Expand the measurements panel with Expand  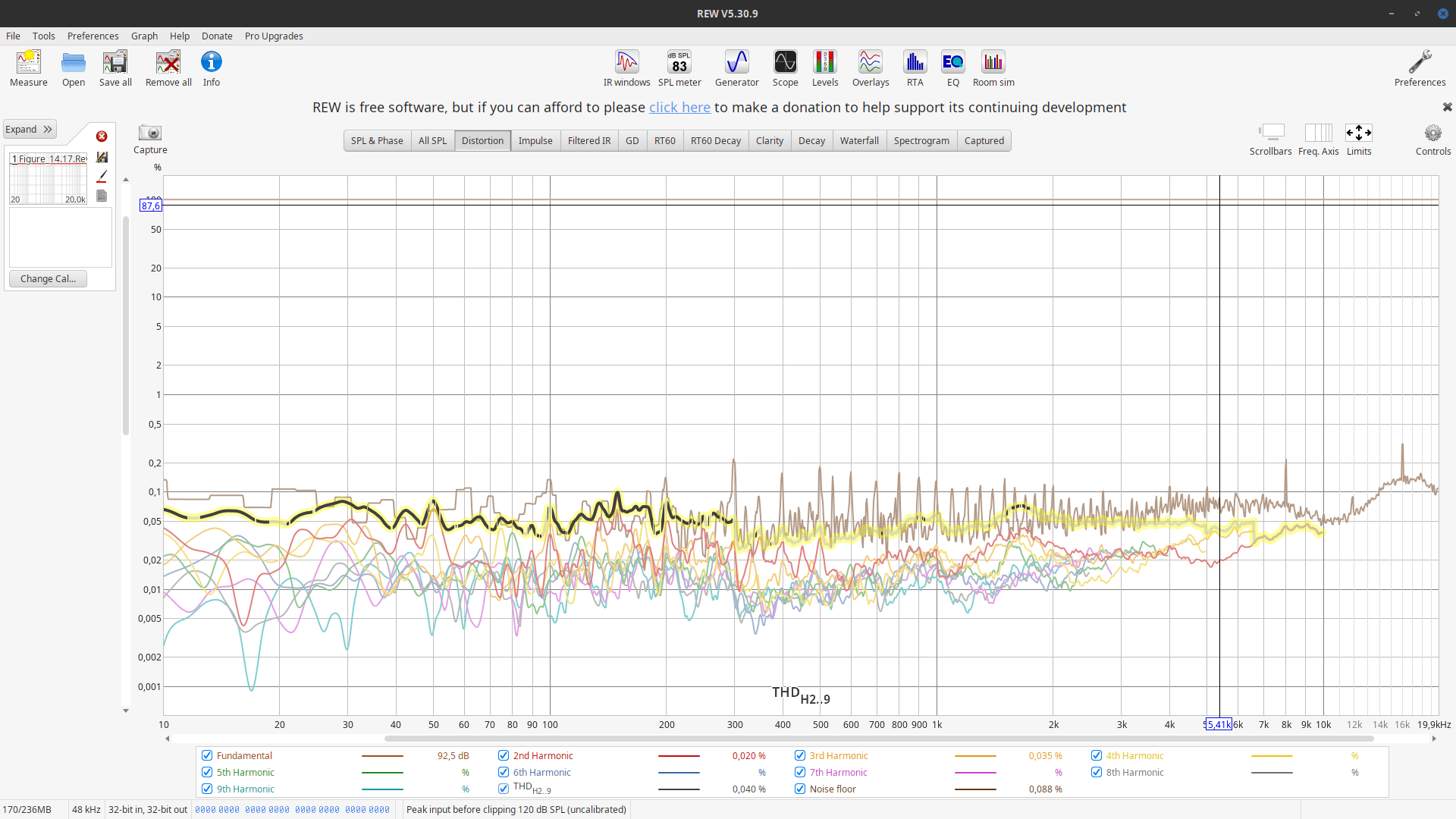tap(30, 130)
